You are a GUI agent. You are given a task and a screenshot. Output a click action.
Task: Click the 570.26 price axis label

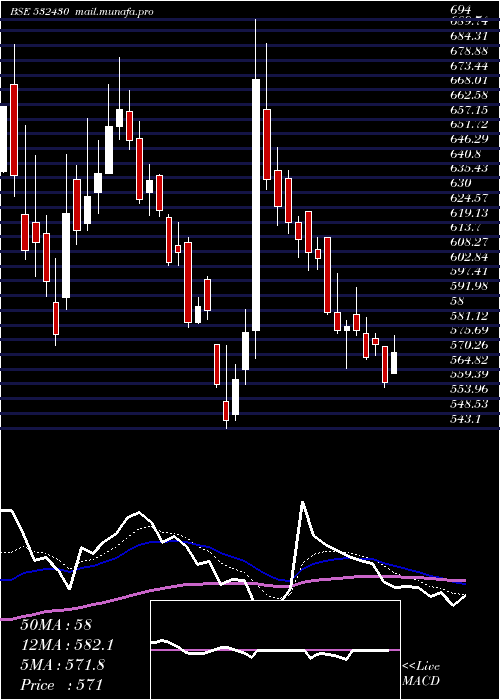[x=469, y=345]
